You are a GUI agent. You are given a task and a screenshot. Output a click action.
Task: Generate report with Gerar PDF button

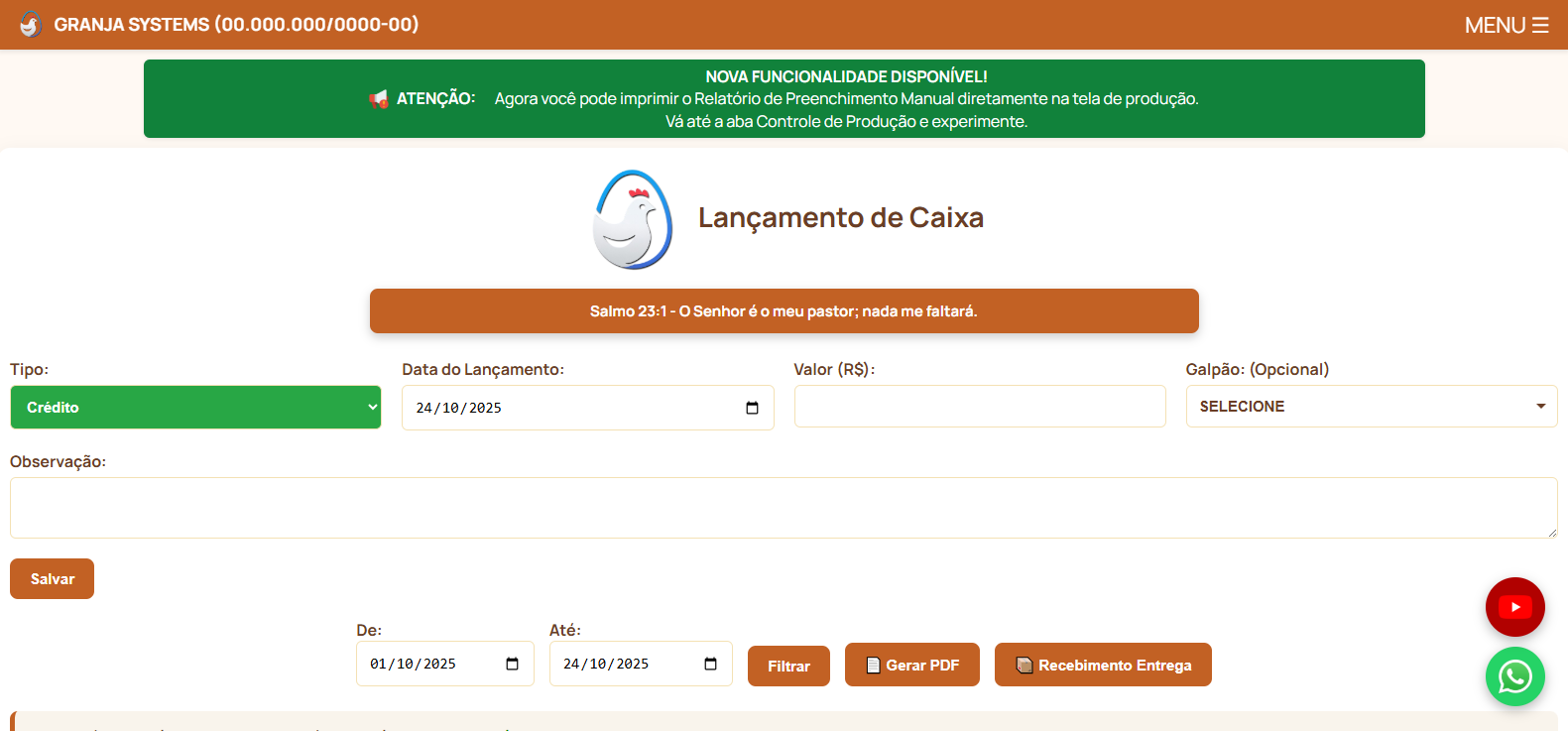(x=911, y=665)
